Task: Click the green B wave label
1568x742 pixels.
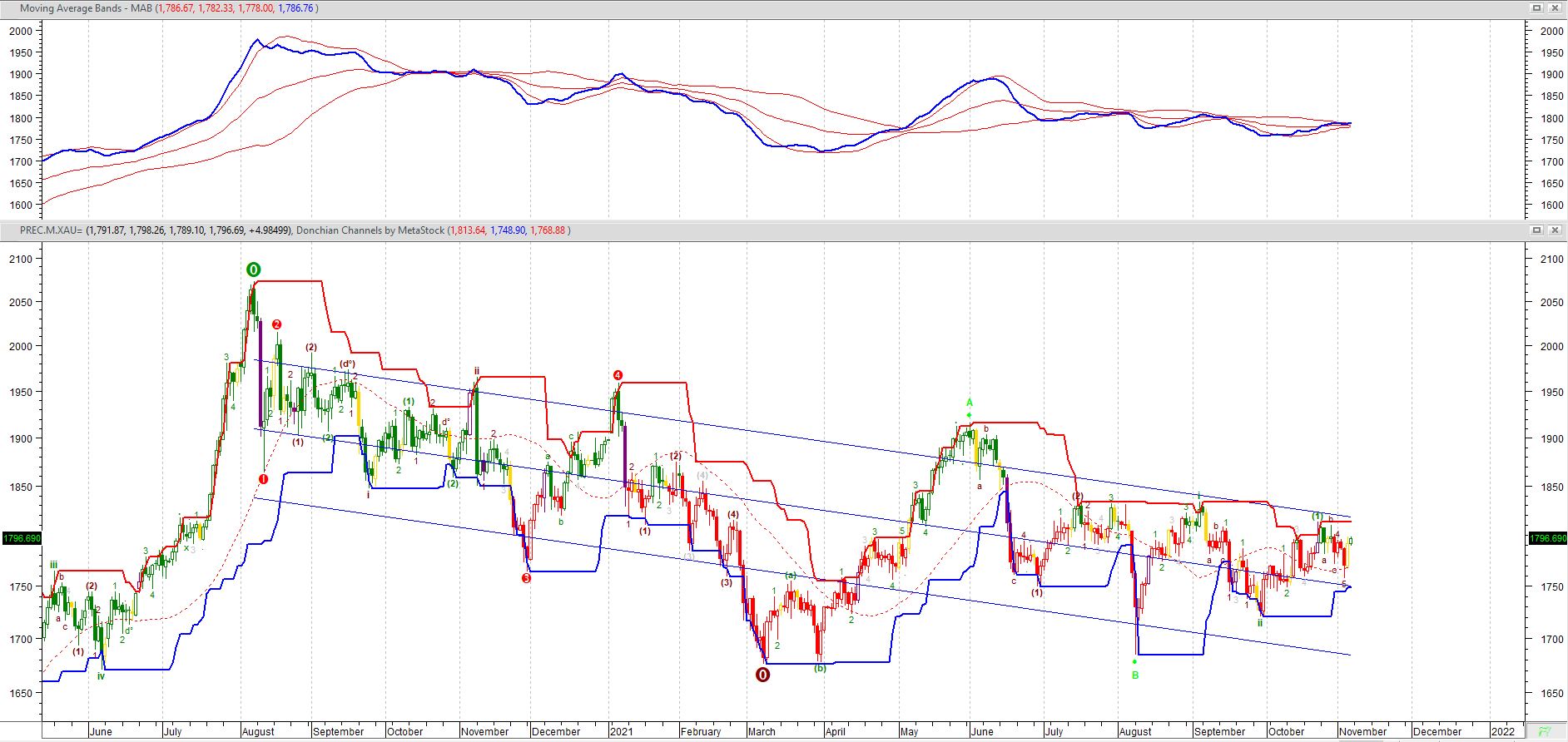Action: coord(1135,675)
